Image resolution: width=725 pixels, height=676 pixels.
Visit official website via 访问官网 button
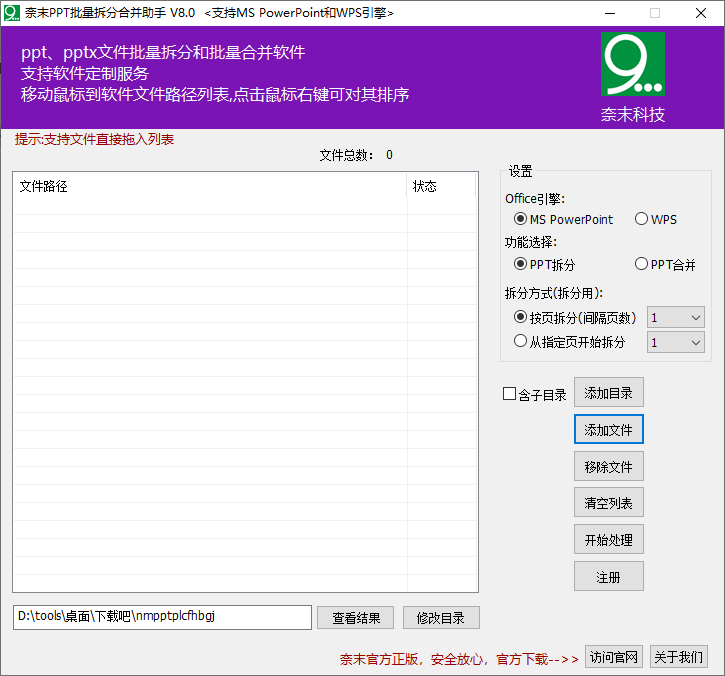click(x=614, y=657)
